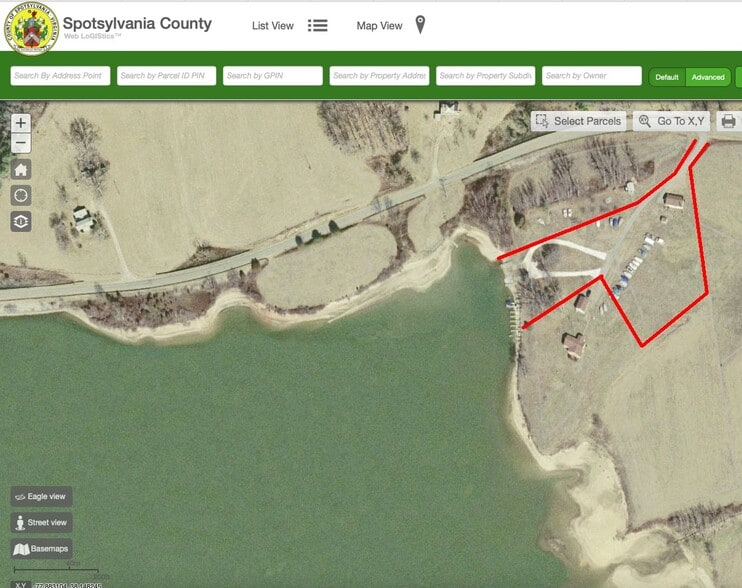This screenshot has height=588, width=742.
Task: Click the printer icon on the map
Action: (x=728, y=121)
